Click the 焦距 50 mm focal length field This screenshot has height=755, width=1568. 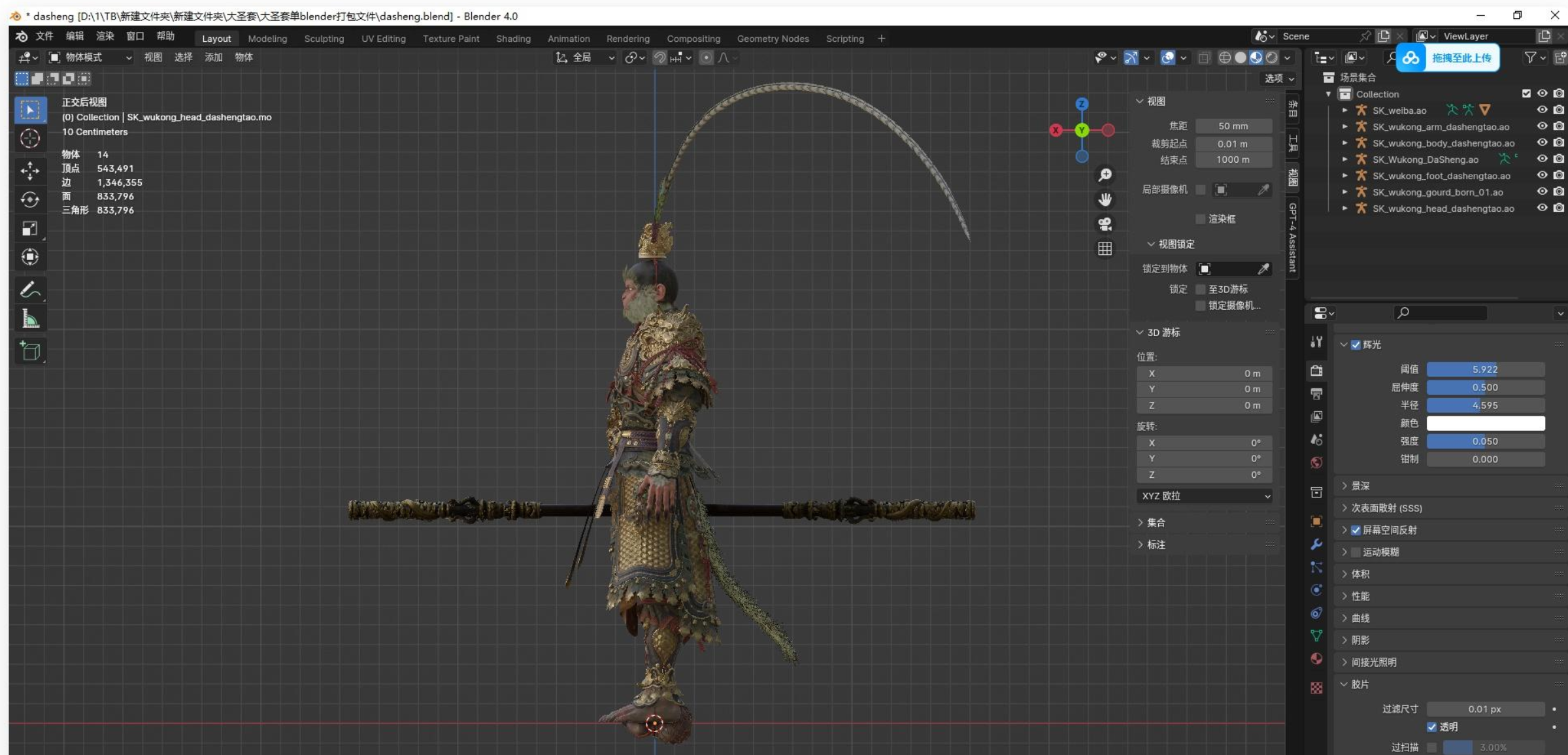pyautogui.click(x=1233, y=126)
